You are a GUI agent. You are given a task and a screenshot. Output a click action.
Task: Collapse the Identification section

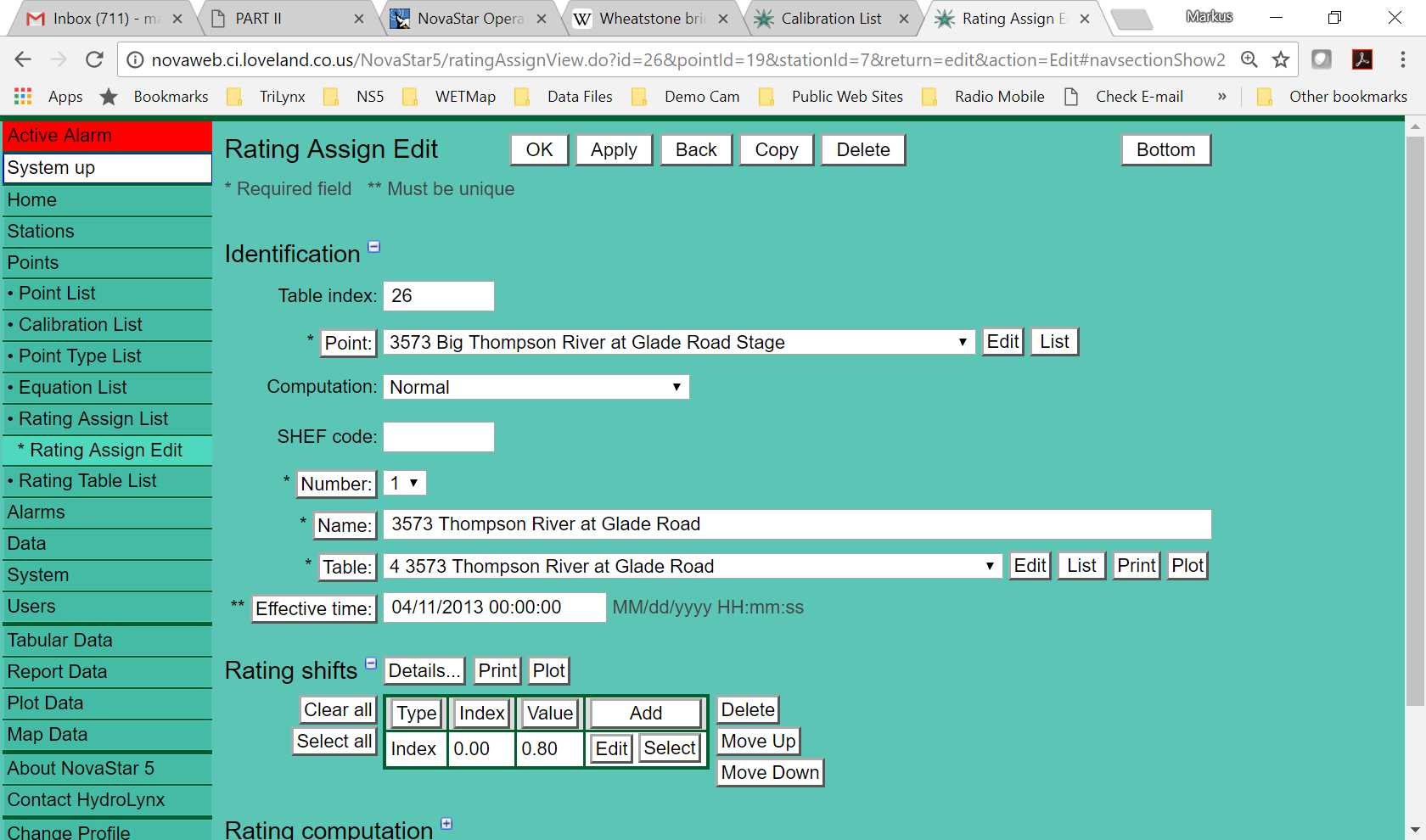(373, 247)
